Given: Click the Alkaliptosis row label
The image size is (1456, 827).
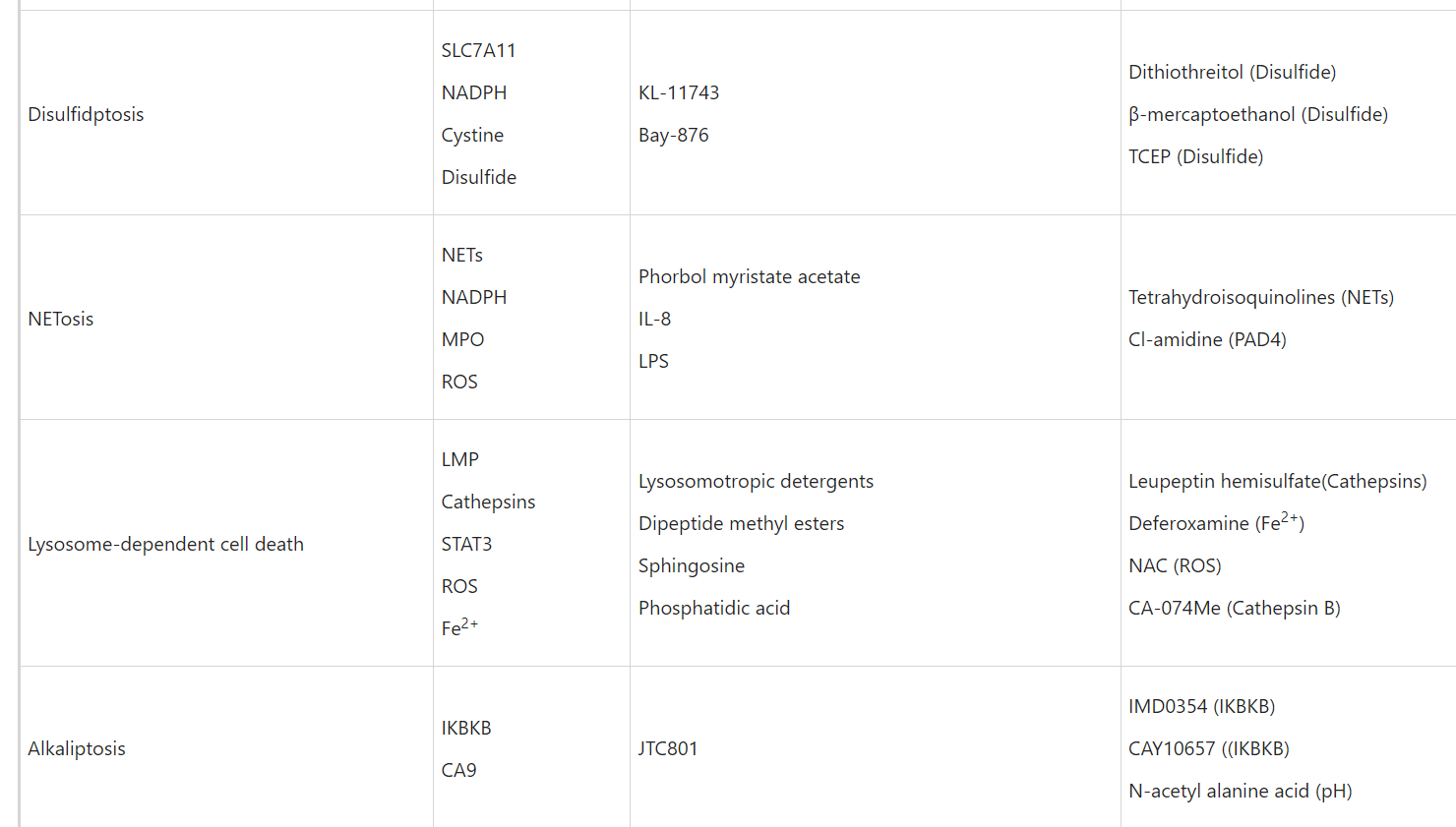Looking at the screenshot, I should (77, 748).
